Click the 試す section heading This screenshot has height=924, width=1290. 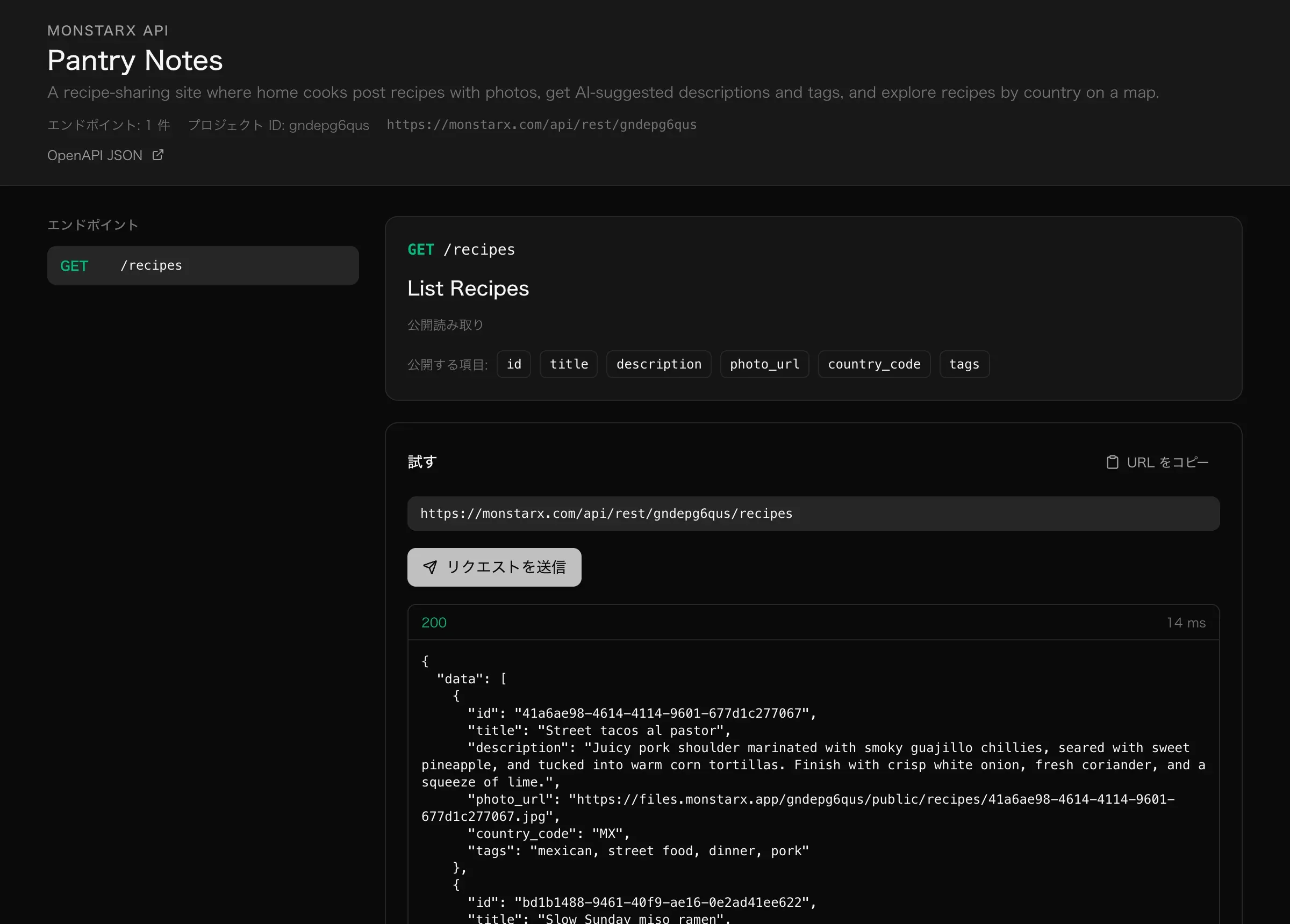422,461
